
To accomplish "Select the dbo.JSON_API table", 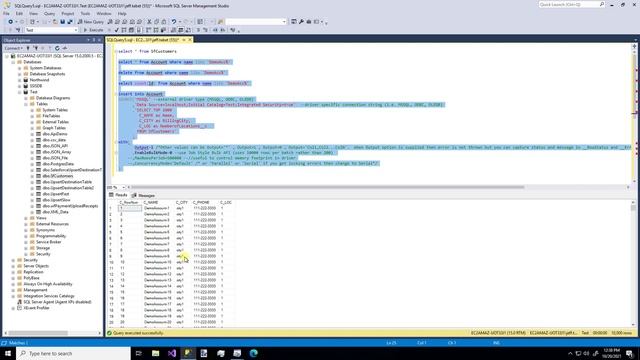I will 55,146.
